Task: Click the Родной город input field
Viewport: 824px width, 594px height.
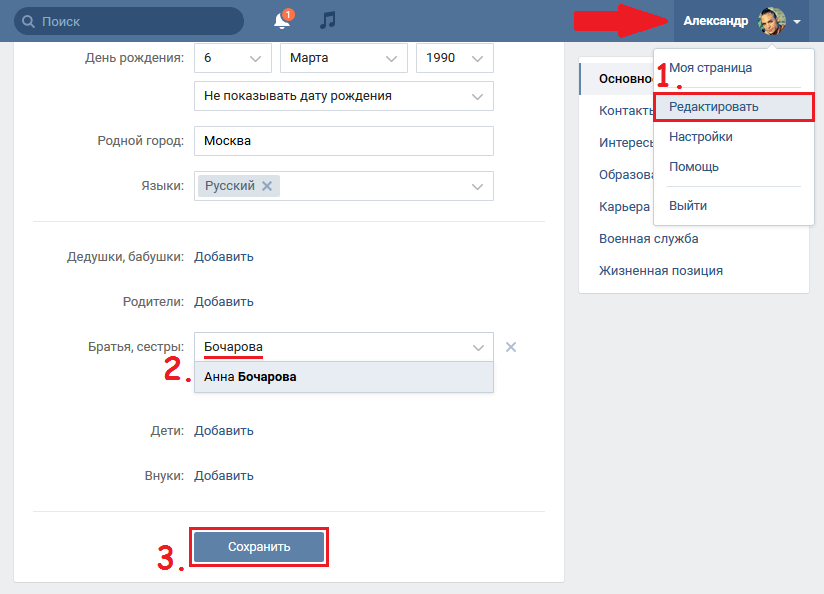Action: tap(343, 141)
